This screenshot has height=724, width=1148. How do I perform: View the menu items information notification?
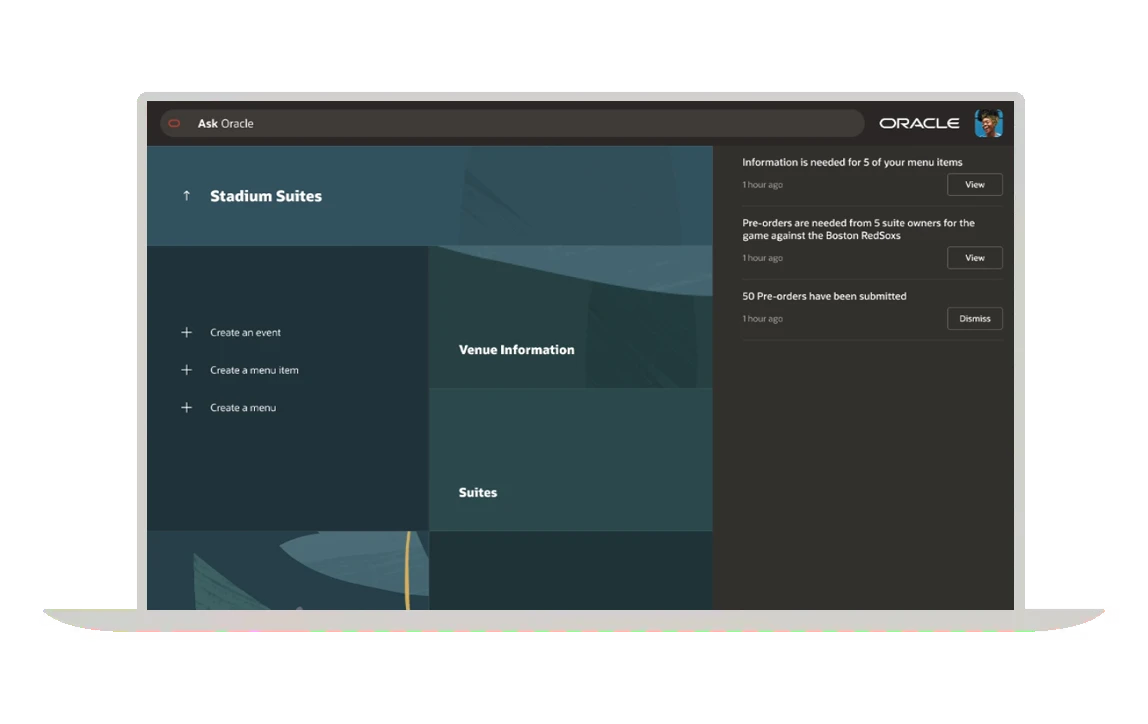pos(974,184)
